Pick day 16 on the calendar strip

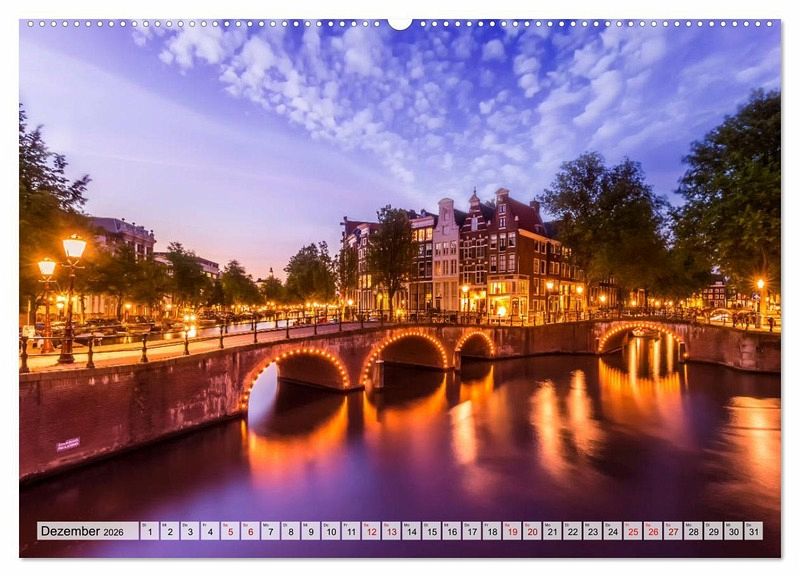(451, 531)
